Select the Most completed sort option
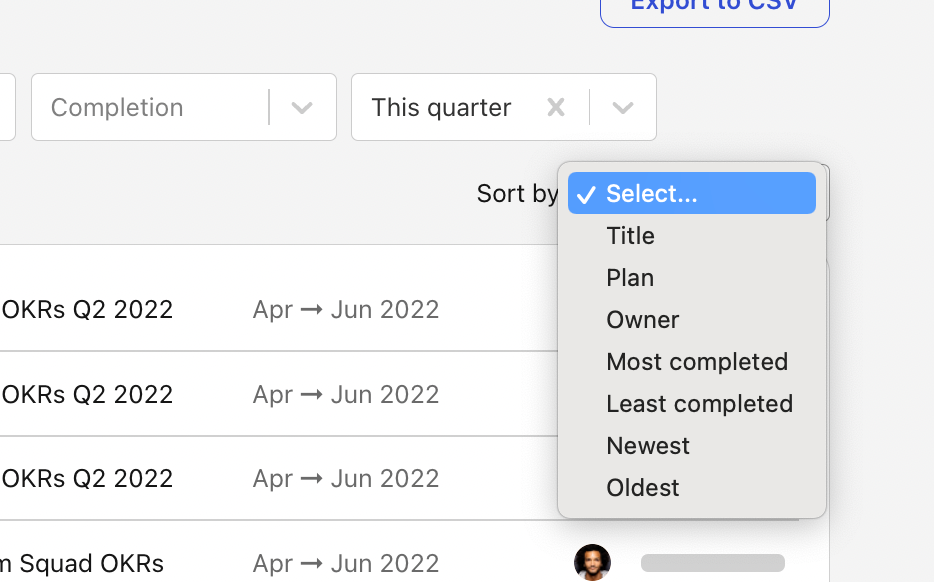Image resolution: width=934 pixels, height=582 pixels. pos(697,362)
